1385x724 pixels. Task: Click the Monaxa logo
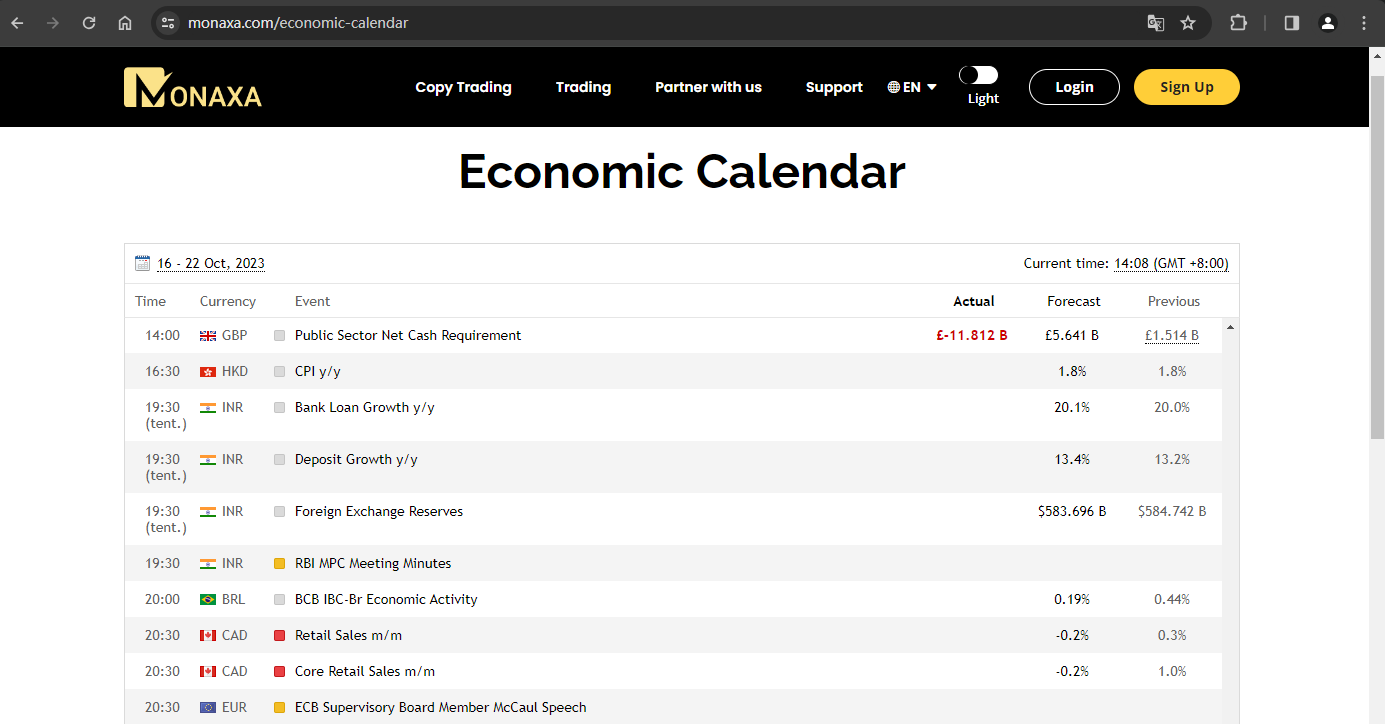pos(193,87)
